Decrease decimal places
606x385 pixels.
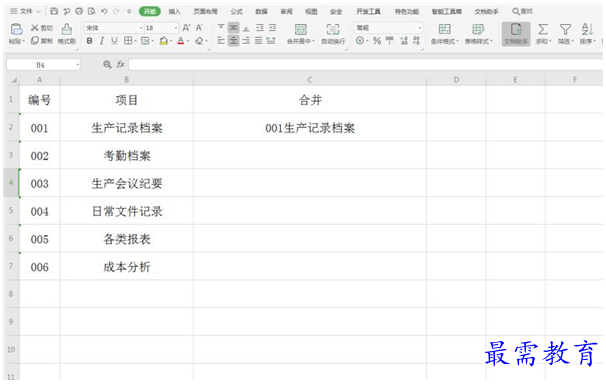(416, 41)
